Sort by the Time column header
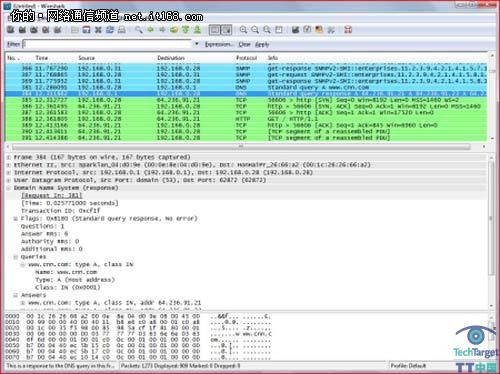This screenshot has height=374, width=500. [42, 58]
